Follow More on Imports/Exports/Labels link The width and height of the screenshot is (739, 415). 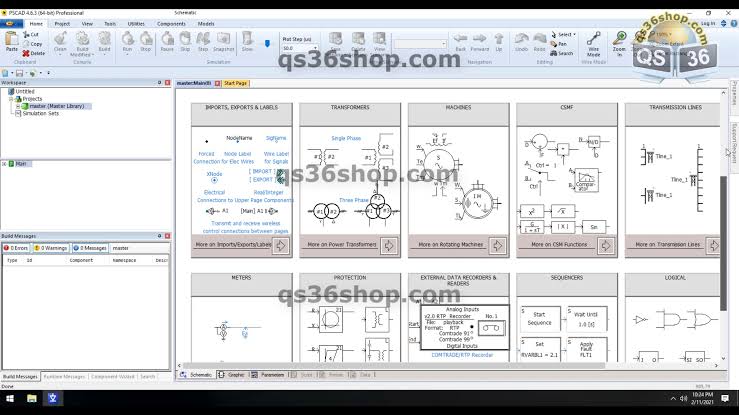click(233, 245)
